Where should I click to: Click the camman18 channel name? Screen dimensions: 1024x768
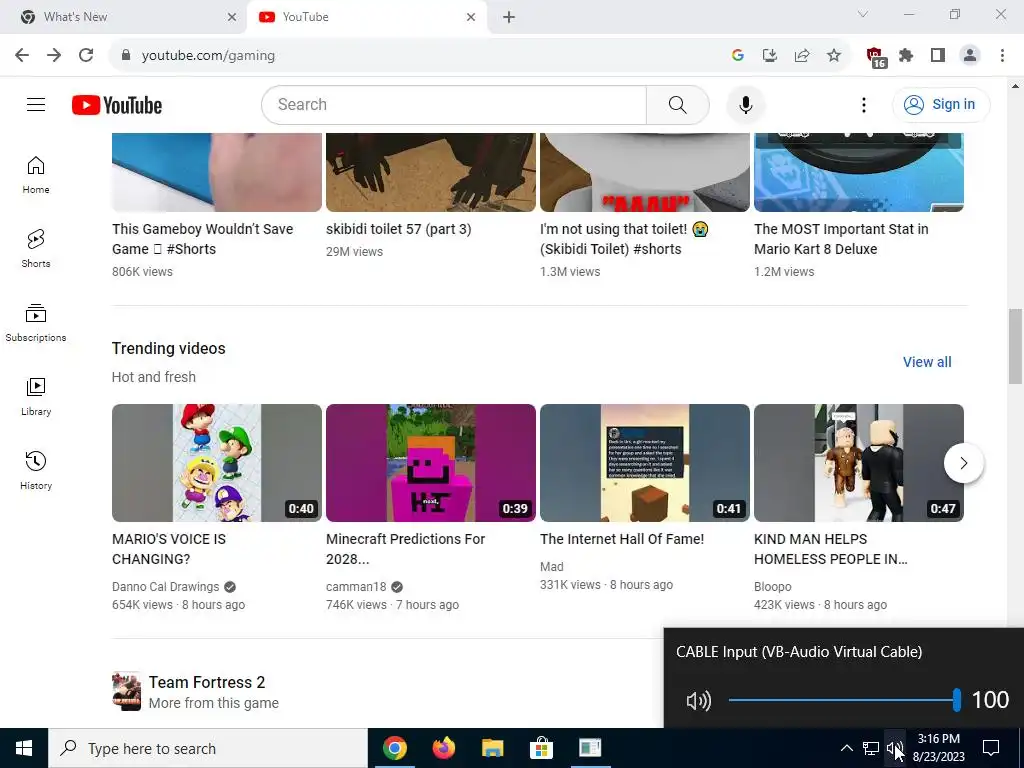[x=356, y=586]
